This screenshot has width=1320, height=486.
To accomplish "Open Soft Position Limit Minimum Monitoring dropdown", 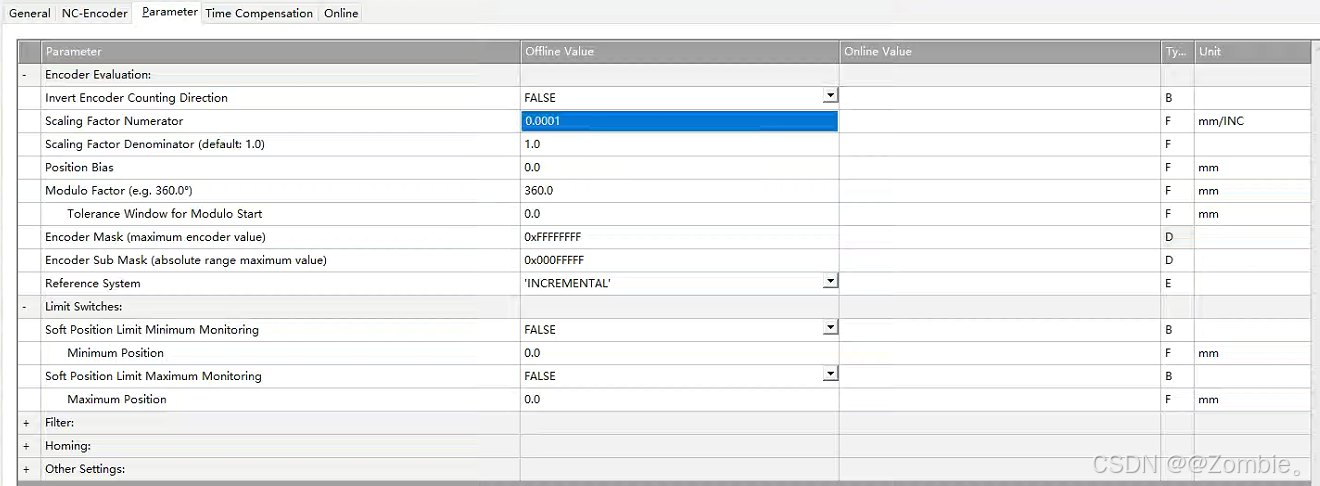I will [x=830, y=327].
